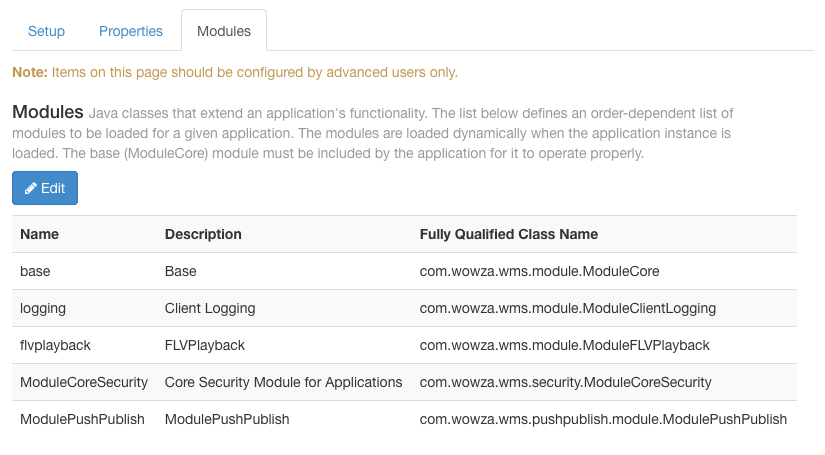Image resolution: width=825 pixels, height=455 pixels.
Task: Switch to the Setup tab
Action: click(x=46, y=31)
